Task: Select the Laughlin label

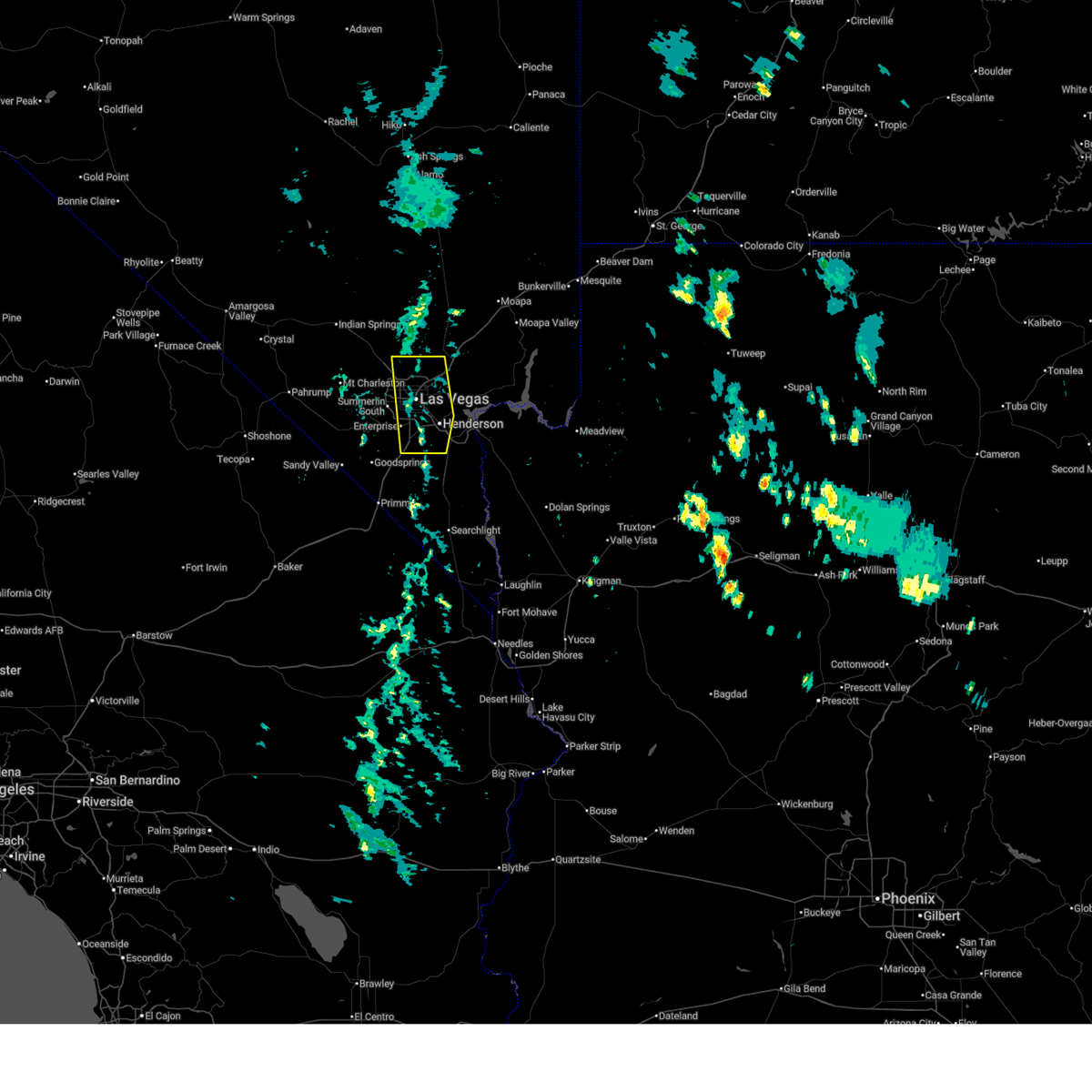Action: pos(522,585)
